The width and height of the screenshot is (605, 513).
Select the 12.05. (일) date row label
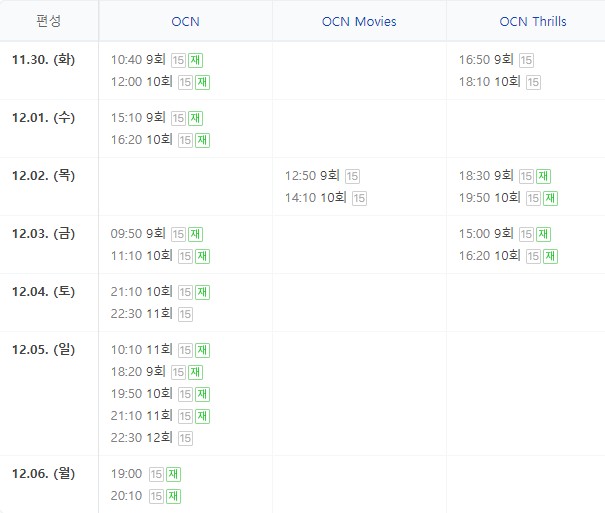pyautogui.click(x=43, y=350)
